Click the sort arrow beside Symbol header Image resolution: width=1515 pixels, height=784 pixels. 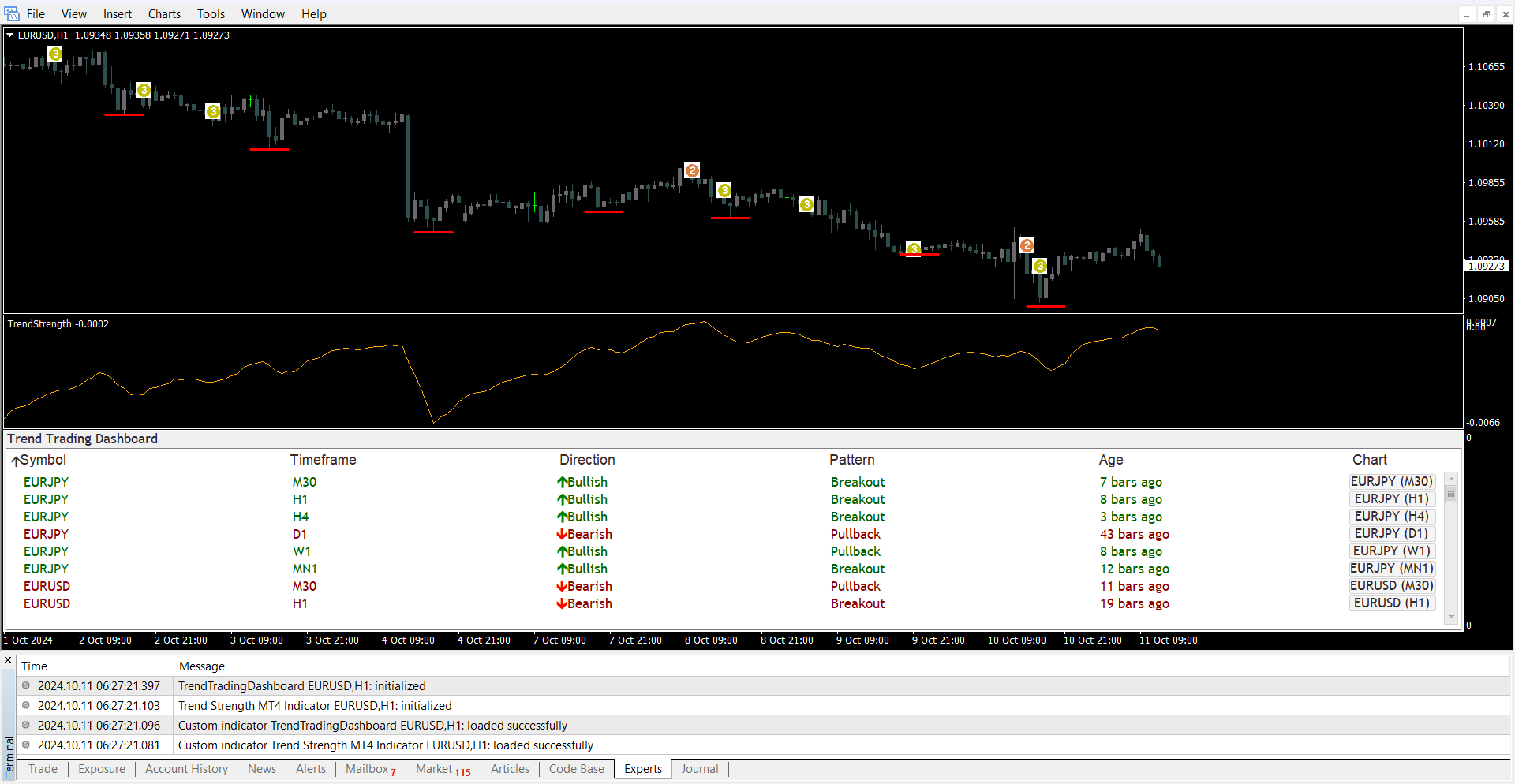point(16,461)
